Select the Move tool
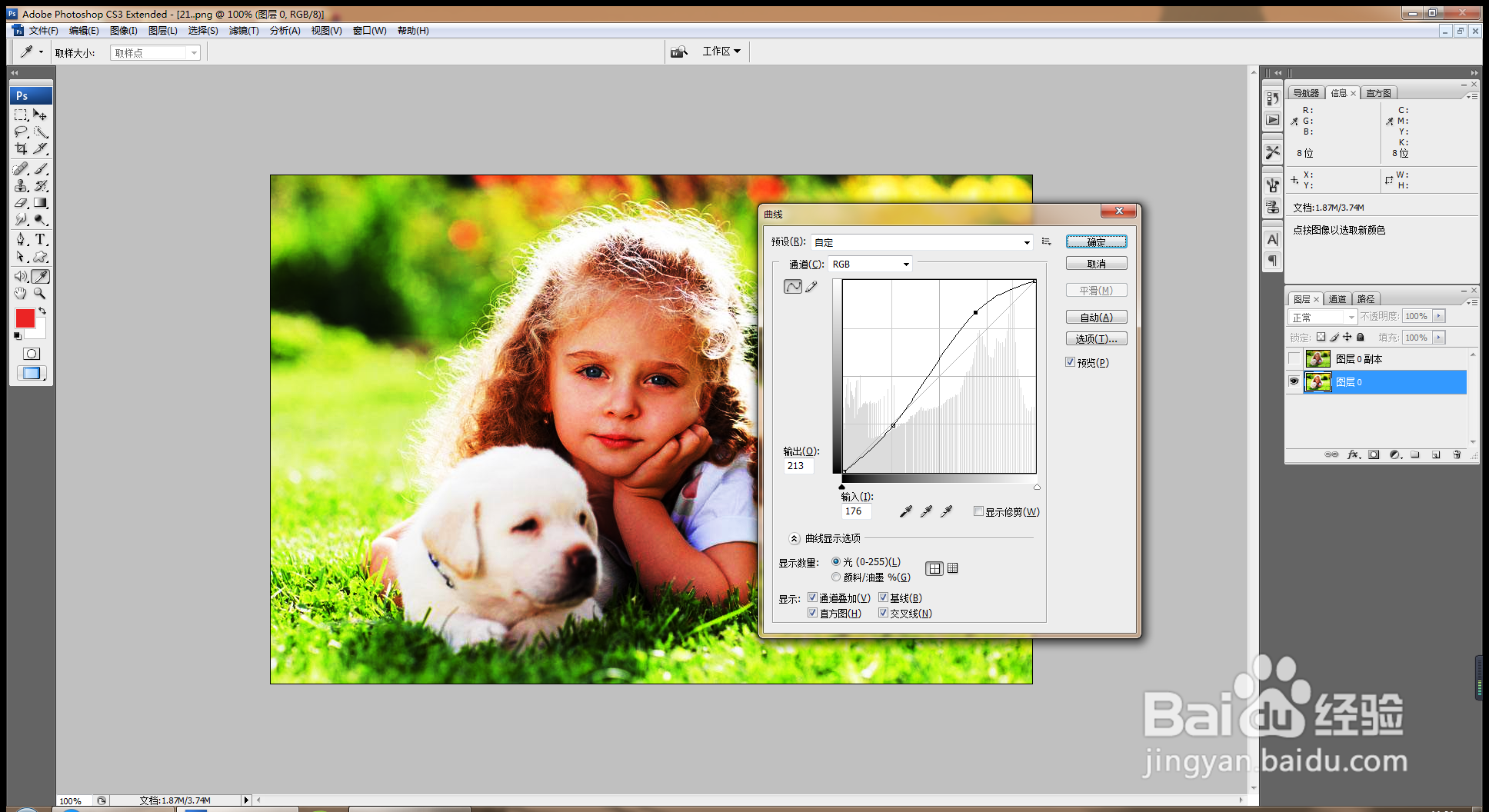 click(40, 115)
